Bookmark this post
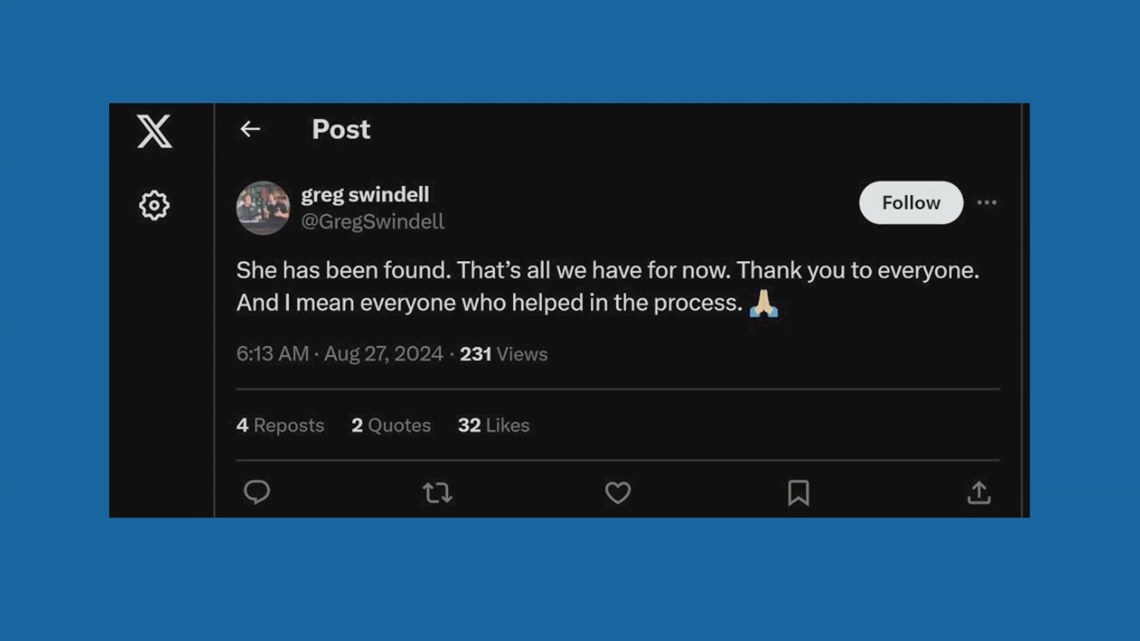The image size is (1140, 641). 798,492
